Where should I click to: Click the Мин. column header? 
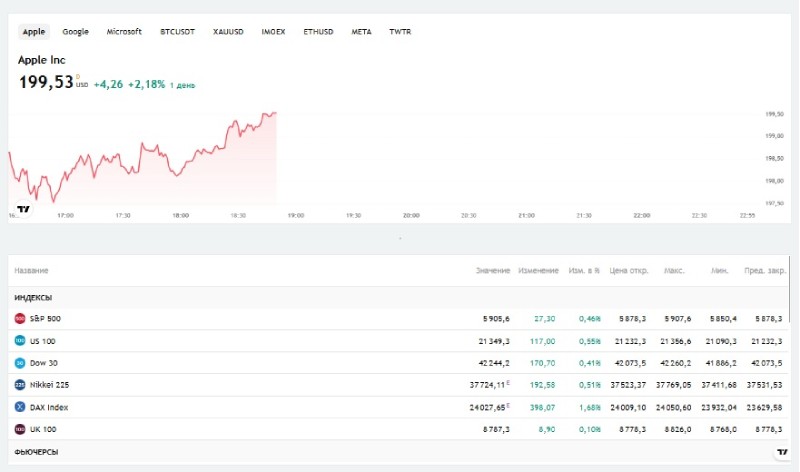(x=719, y=270)
